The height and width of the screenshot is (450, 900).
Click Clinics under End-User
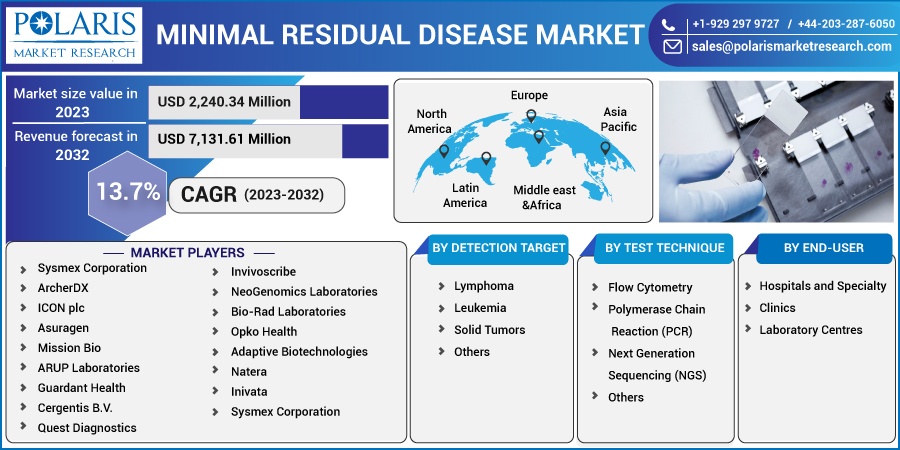click(x=777, y=308)
